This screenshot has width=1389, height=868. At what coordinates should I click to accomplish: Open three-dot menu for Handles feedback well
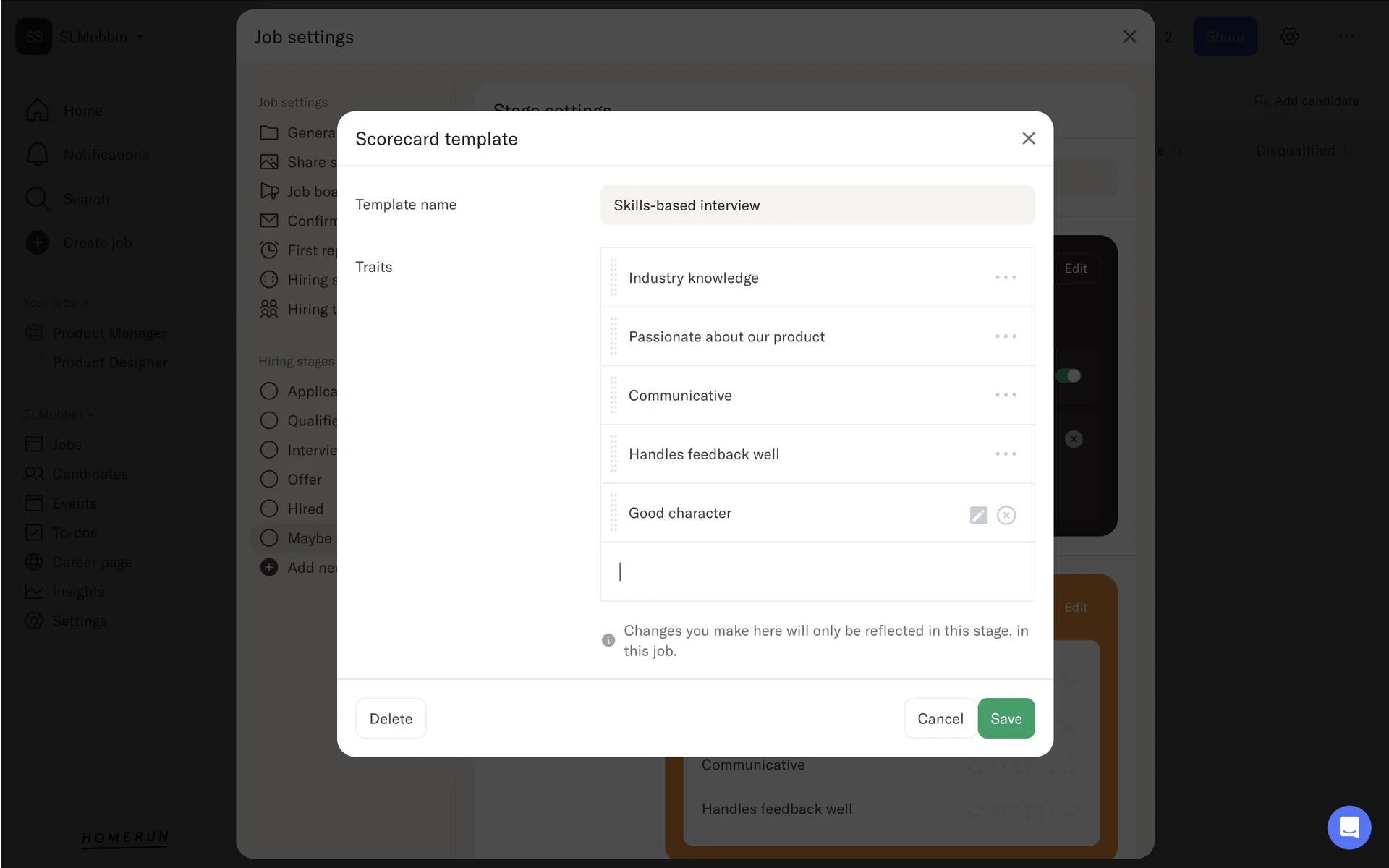(x=1005, y=454)
